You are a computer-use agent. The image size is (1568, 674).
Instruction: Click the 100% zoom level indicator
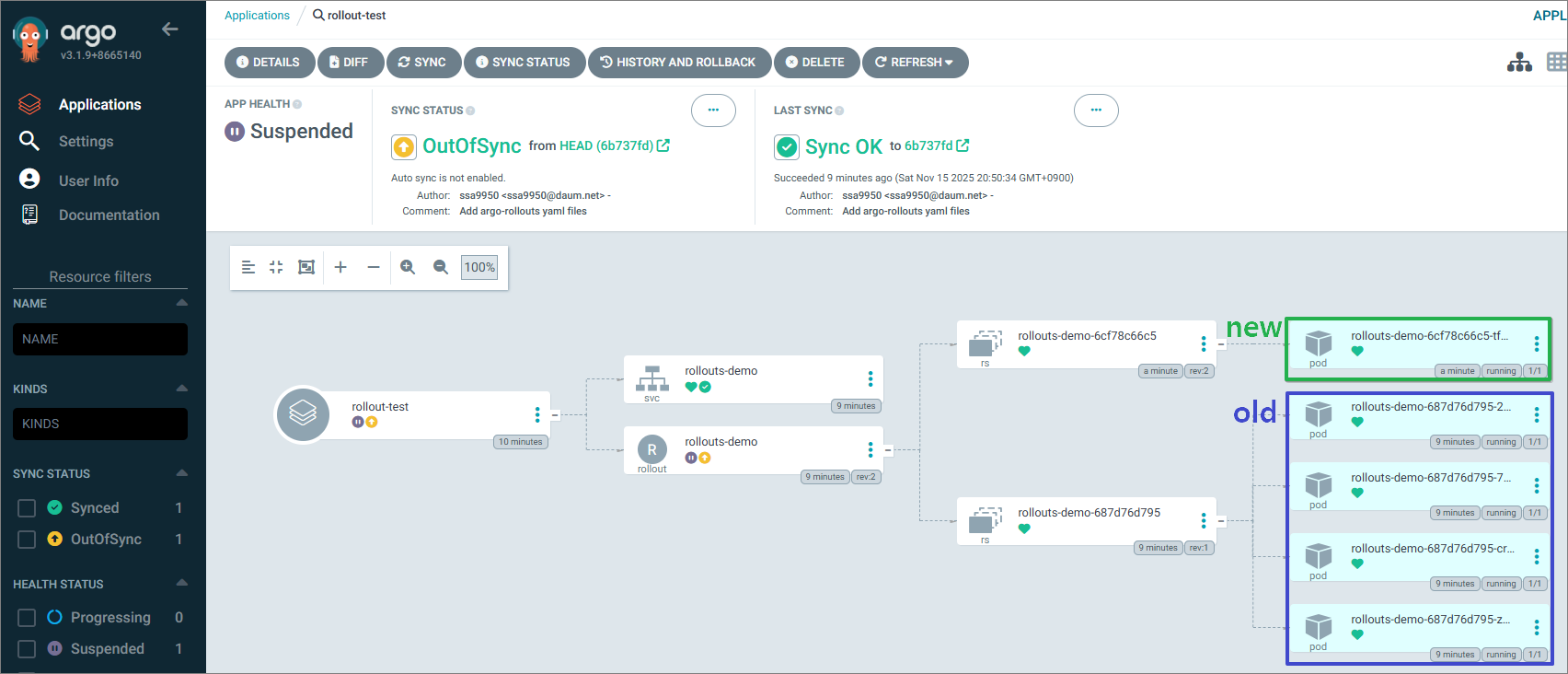[479, 267]
